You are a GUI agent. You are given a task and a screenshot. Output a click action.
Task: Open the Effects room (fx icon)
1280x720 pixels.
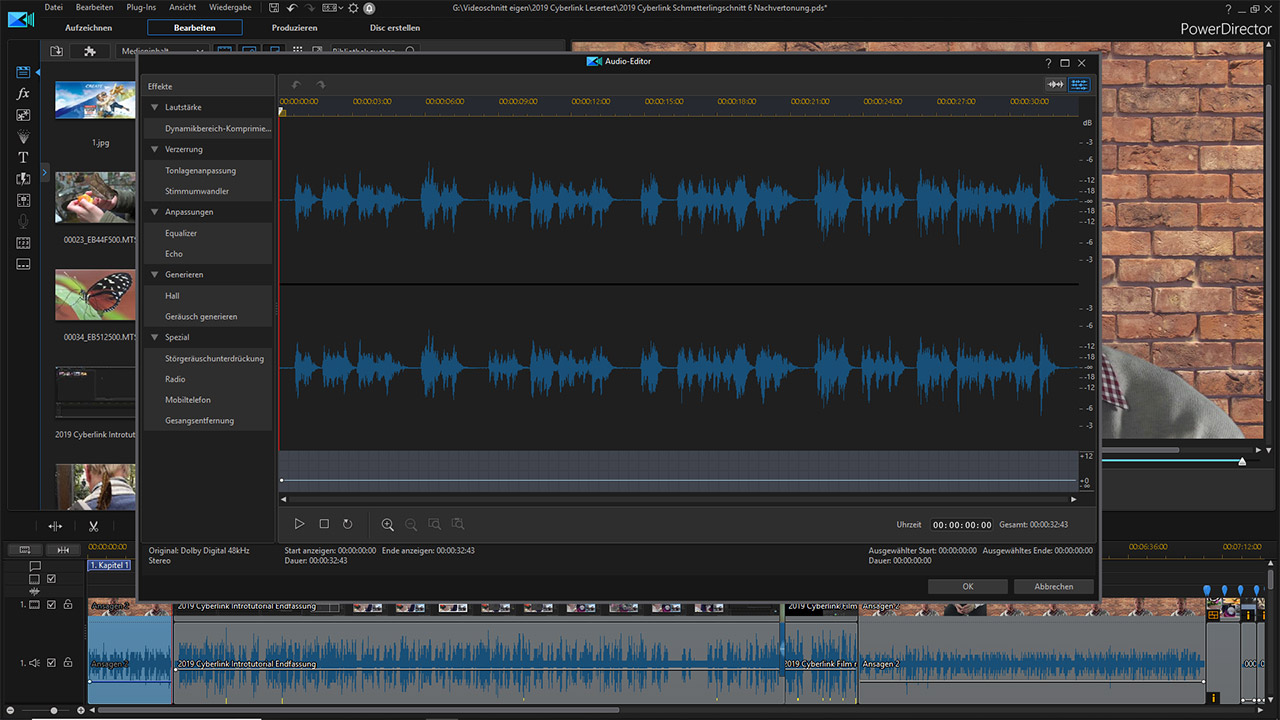23,94
